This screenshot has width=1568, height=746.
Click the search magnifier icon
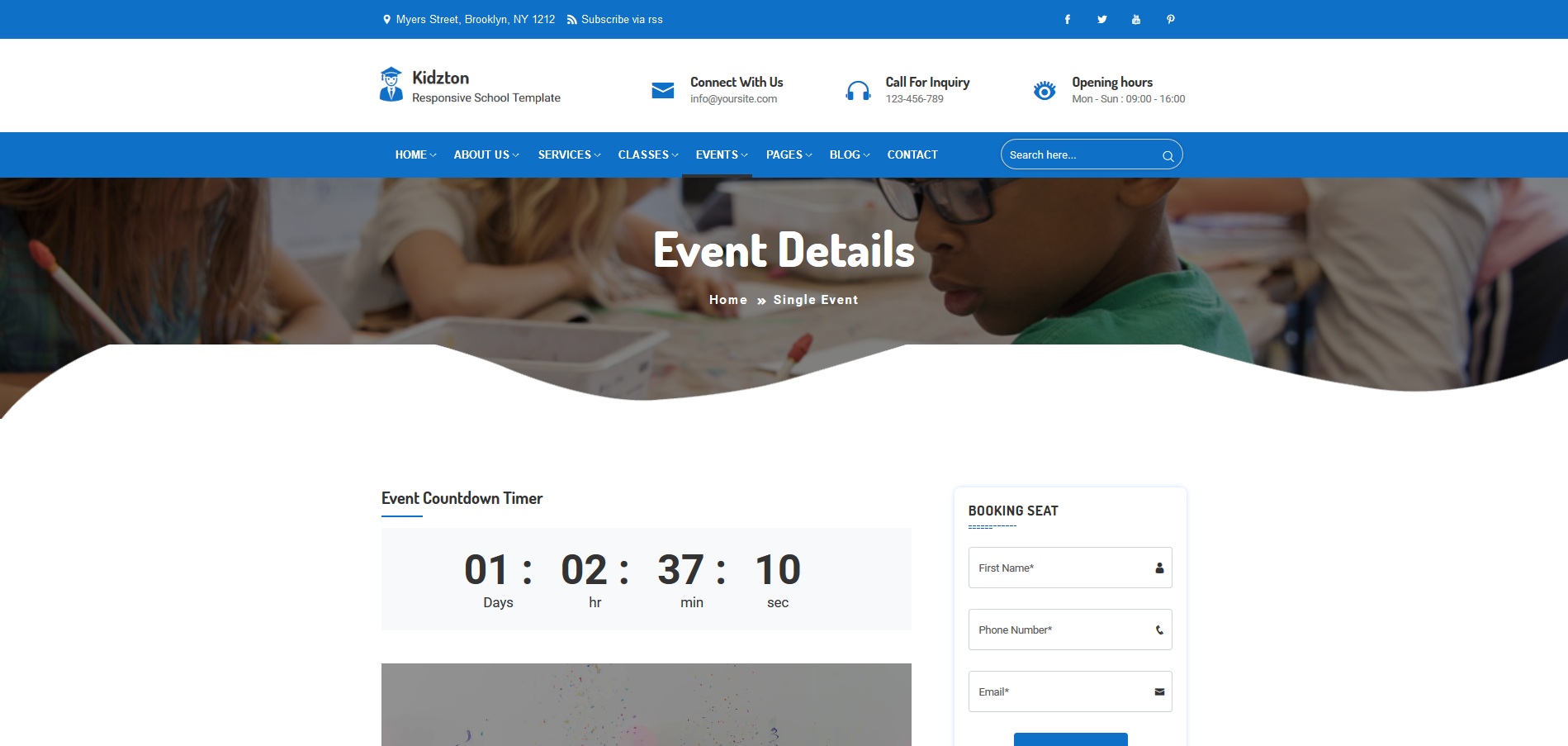pos(1168,155)
